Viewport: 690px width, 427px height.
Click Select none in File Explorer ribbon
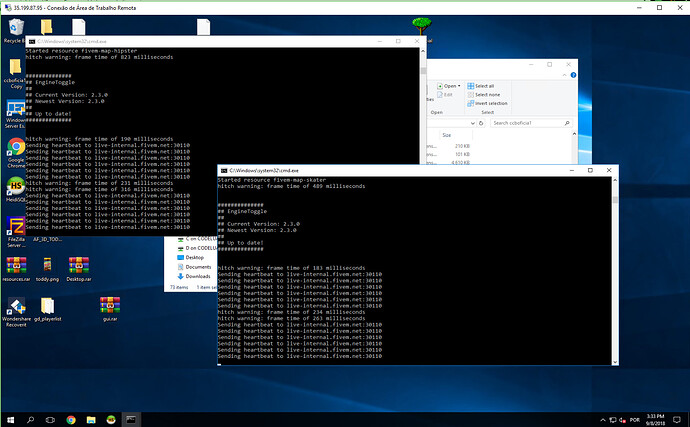[486, 95]
